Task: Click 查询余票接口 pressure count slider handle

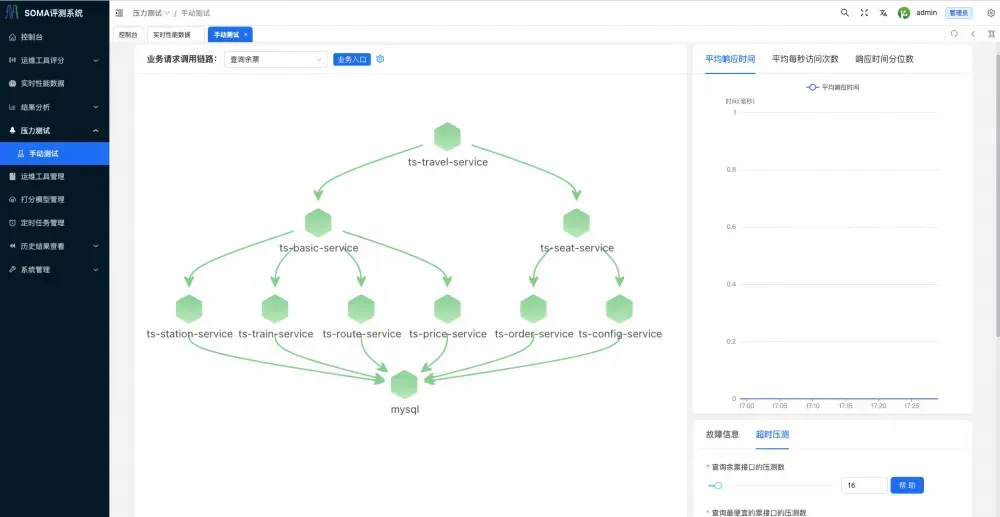Action: point(718,485)
